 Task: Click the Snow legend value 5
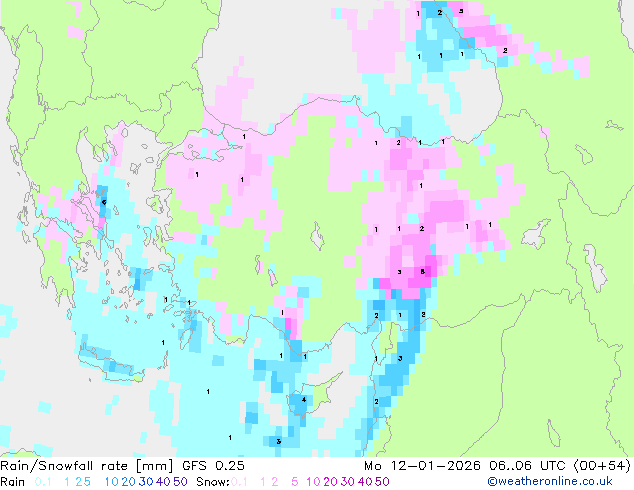click(295, 482)
